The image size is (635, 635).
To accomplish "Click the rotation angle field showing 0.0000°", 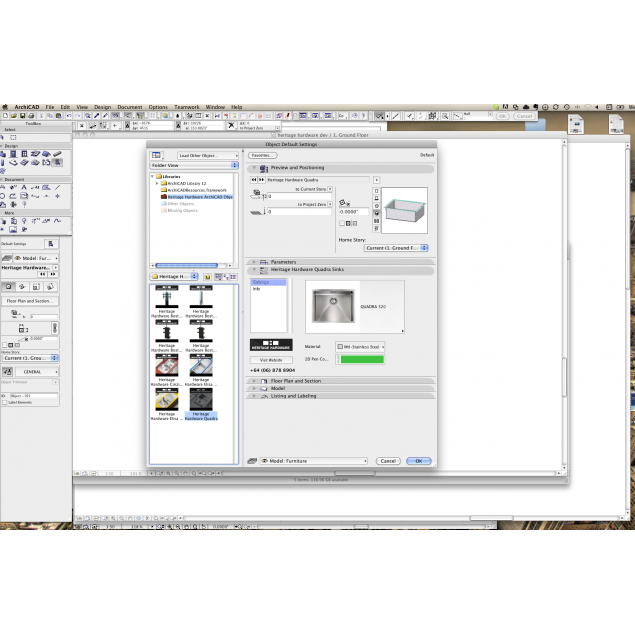I will pos(354,211).
